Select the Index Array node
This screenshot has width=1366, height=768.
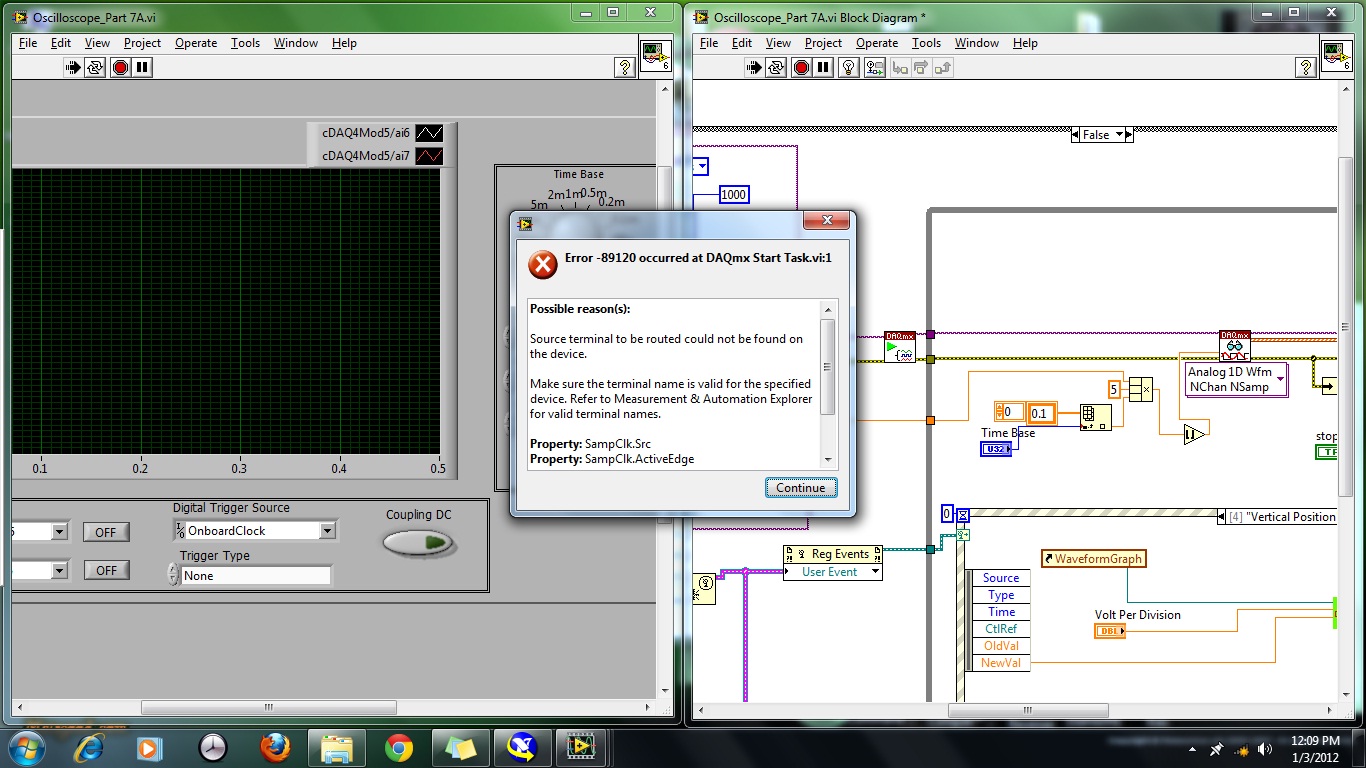pos(1095,417)
